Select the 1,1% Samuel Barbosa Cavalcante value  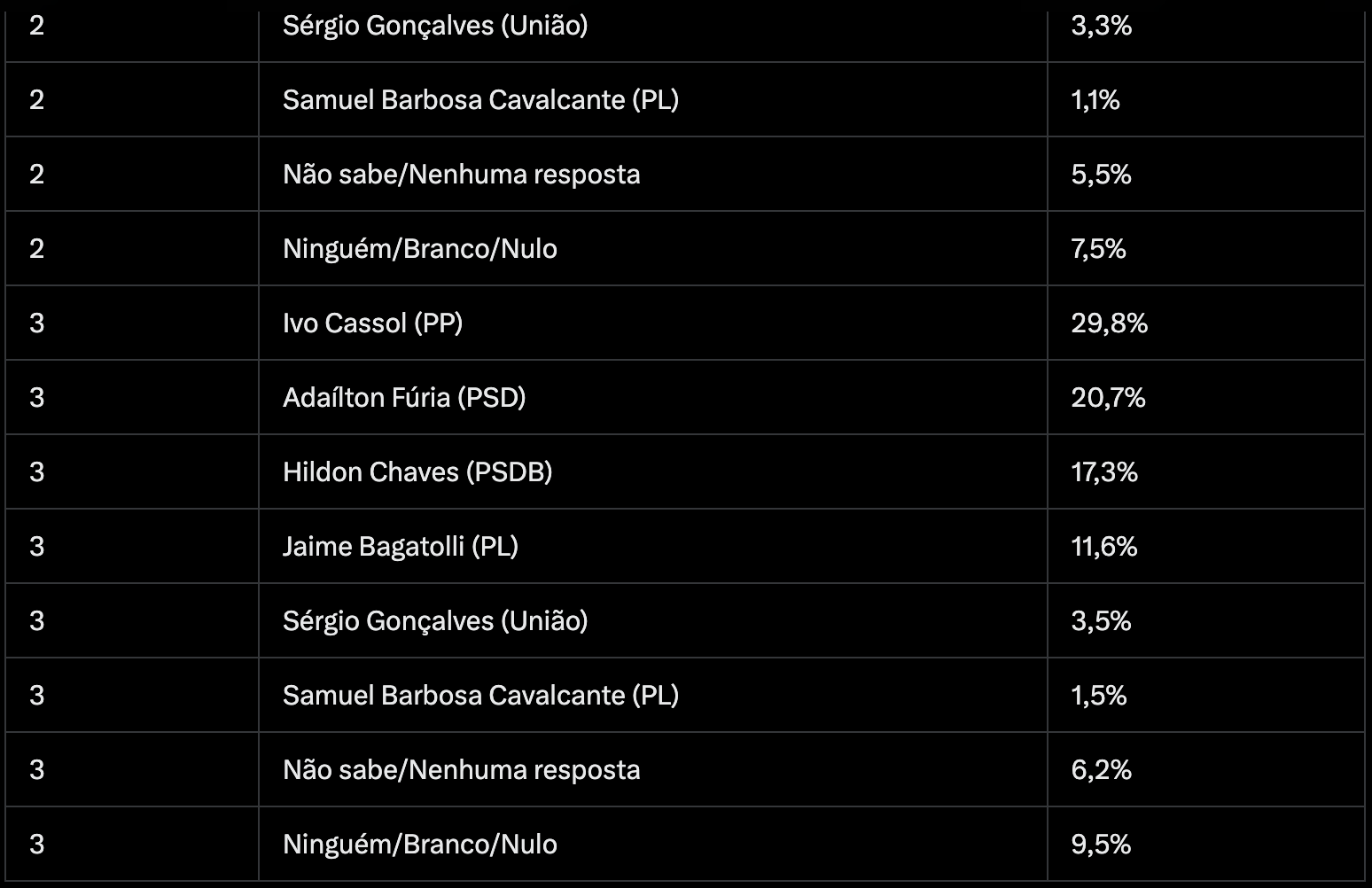pos(1095,99)
